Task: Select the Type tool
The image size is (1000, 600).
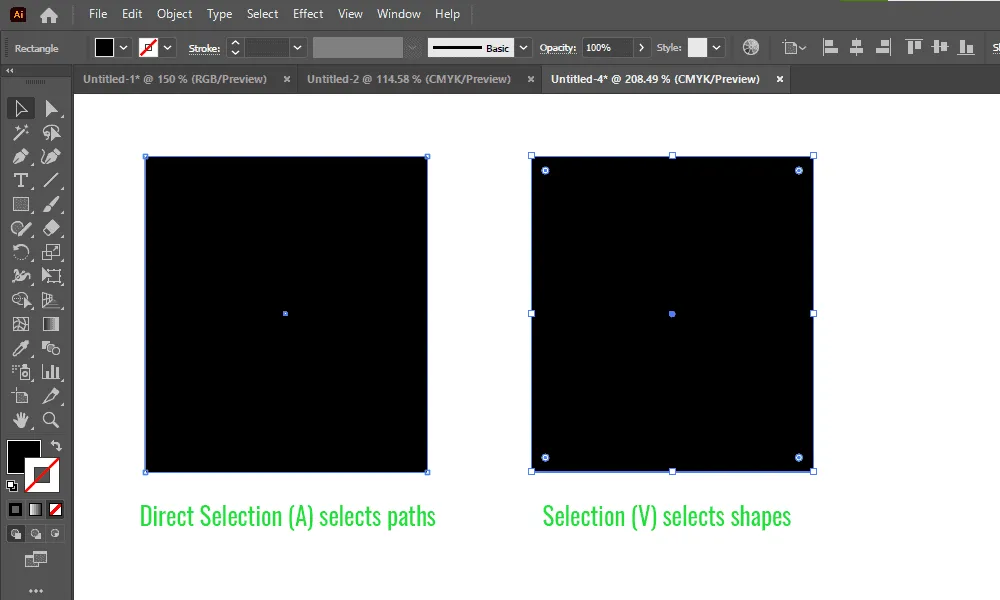Action: tap(20, 180)
